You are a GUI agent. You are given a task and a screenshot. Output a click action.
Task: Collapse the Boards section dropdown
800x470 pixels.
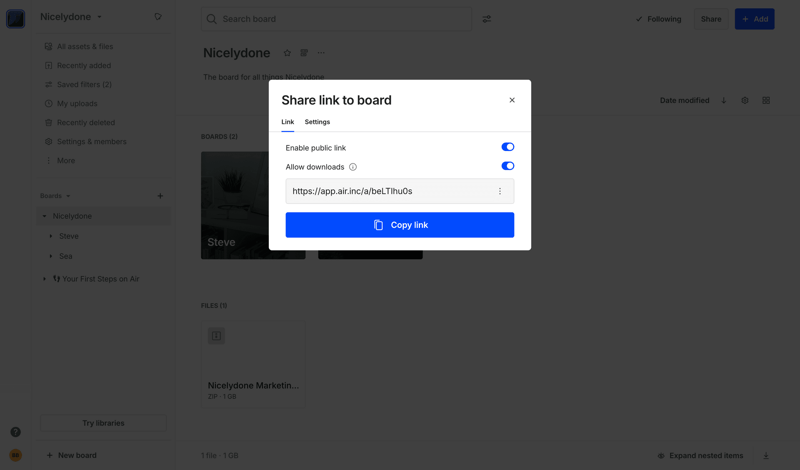pyautogui.click(x=55, y=196)
